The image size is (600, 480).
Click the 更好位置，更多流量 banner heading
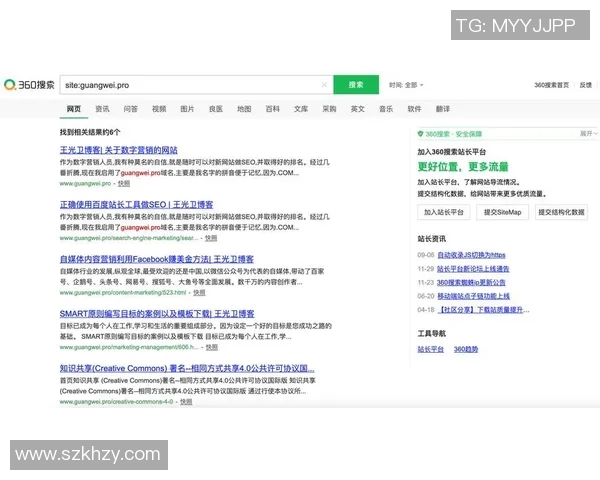(x=463, y=167)
